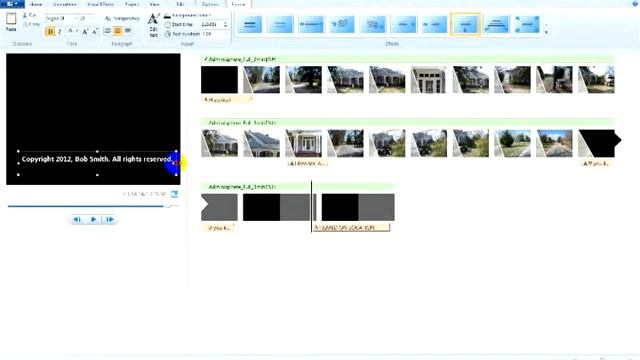640x360 pixels.
Task: Toggle Bold text formatting
Action: tap(50, 31)
